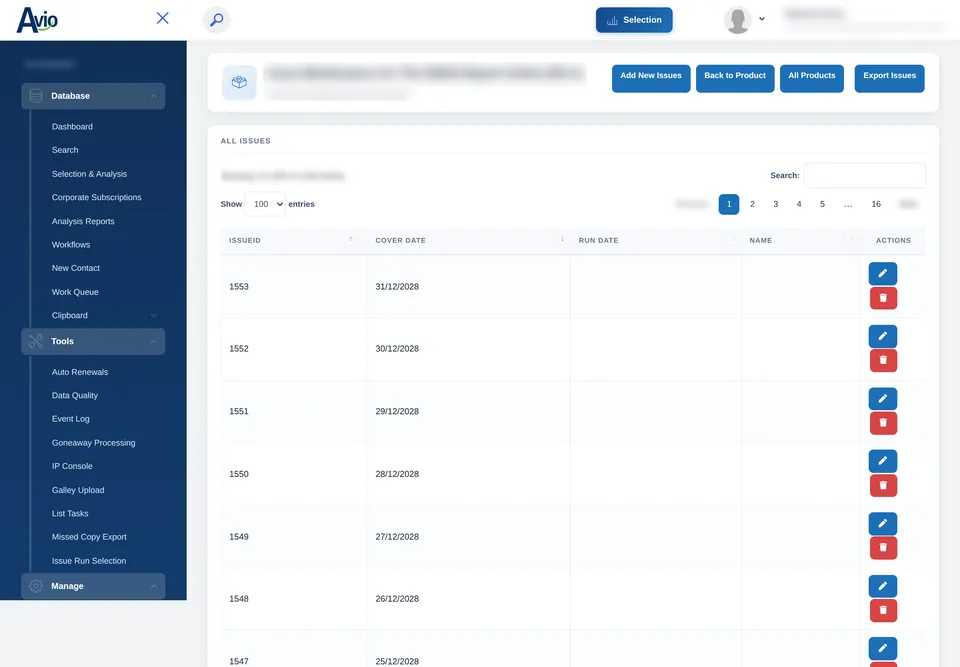Click Export Issues button
Screen dimensions: 960x667
point(889,78)
